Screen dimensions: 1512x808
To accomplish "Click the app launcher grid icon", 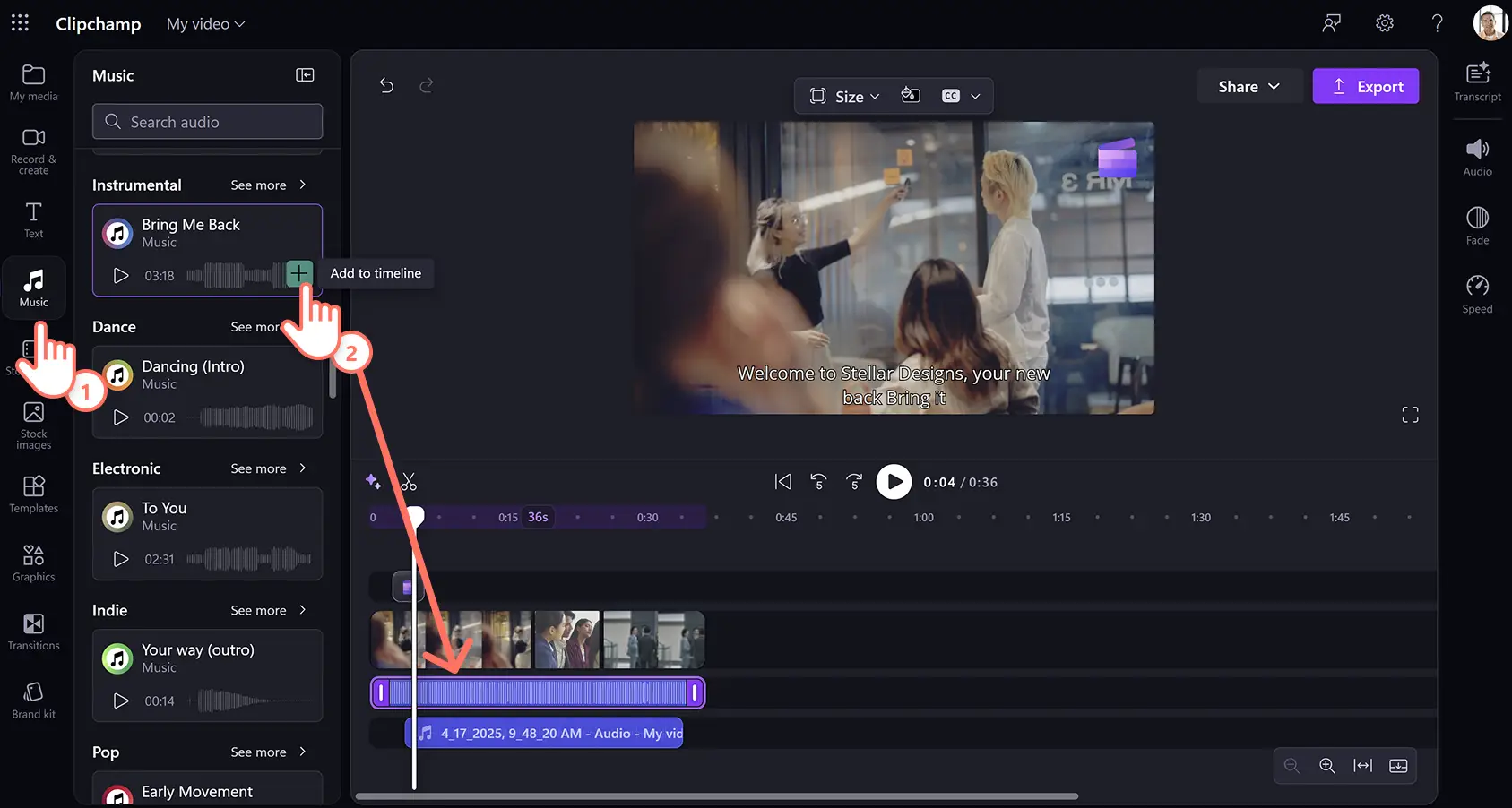I will [20, 23].
